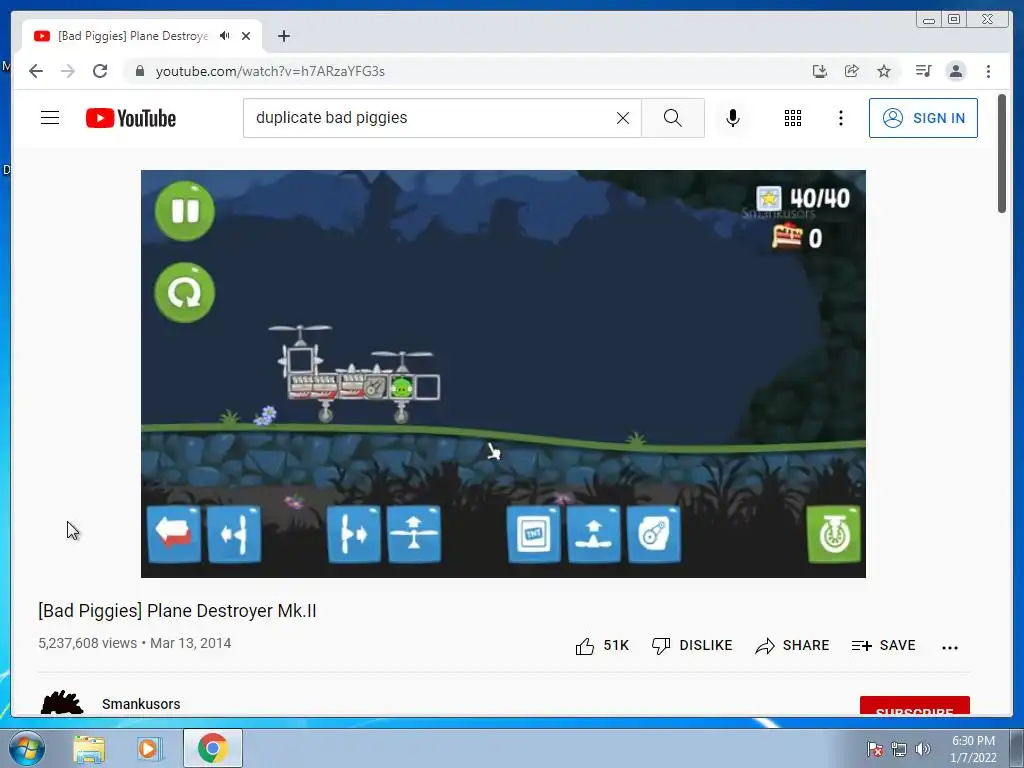
Task: Open the Smankusors channel name
Action: 141,704
